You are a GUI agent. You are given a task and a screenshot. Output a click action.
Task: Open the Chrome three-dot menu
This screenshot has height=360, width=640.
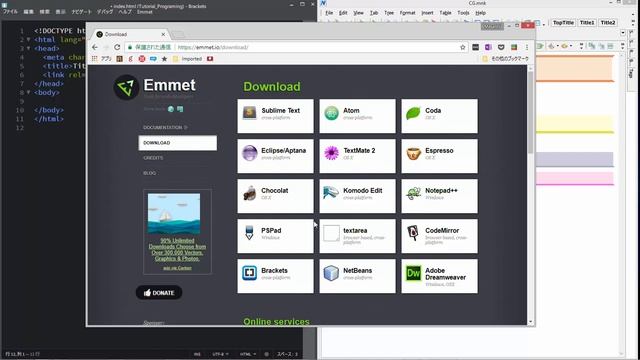click(527, 47)
